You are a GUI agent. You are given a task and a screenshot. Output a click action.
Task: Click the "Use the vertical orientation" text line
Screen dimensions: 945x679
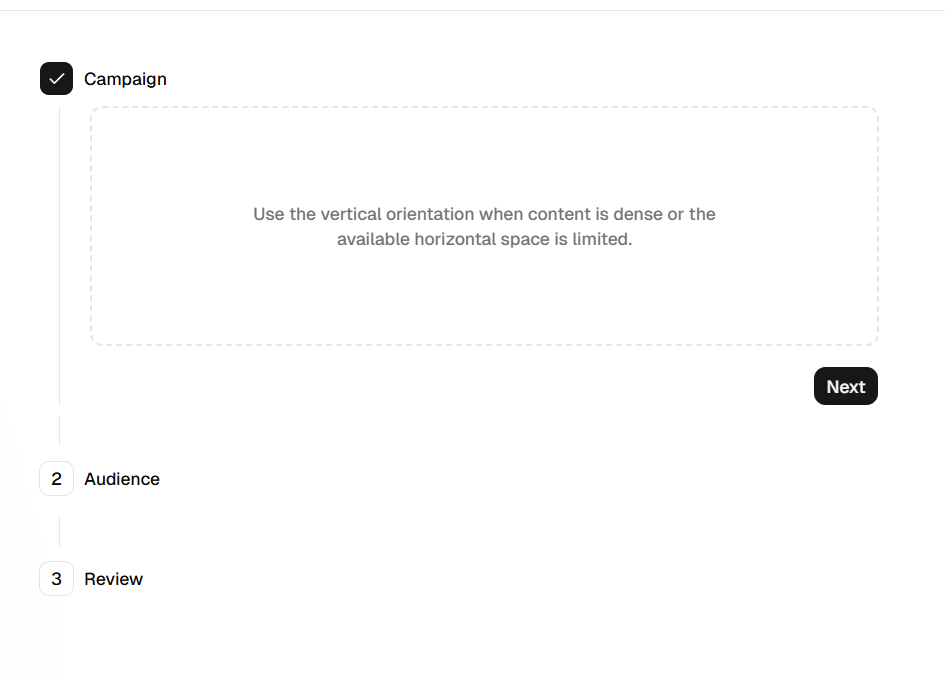[485, 214]
